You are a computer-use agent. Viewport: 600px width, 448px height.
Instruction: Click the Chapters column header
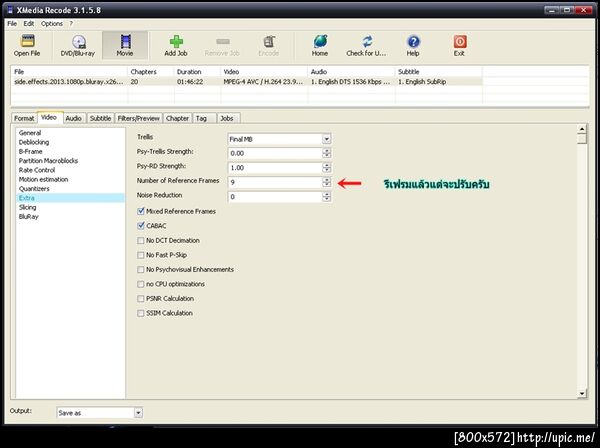pos(151,72)
